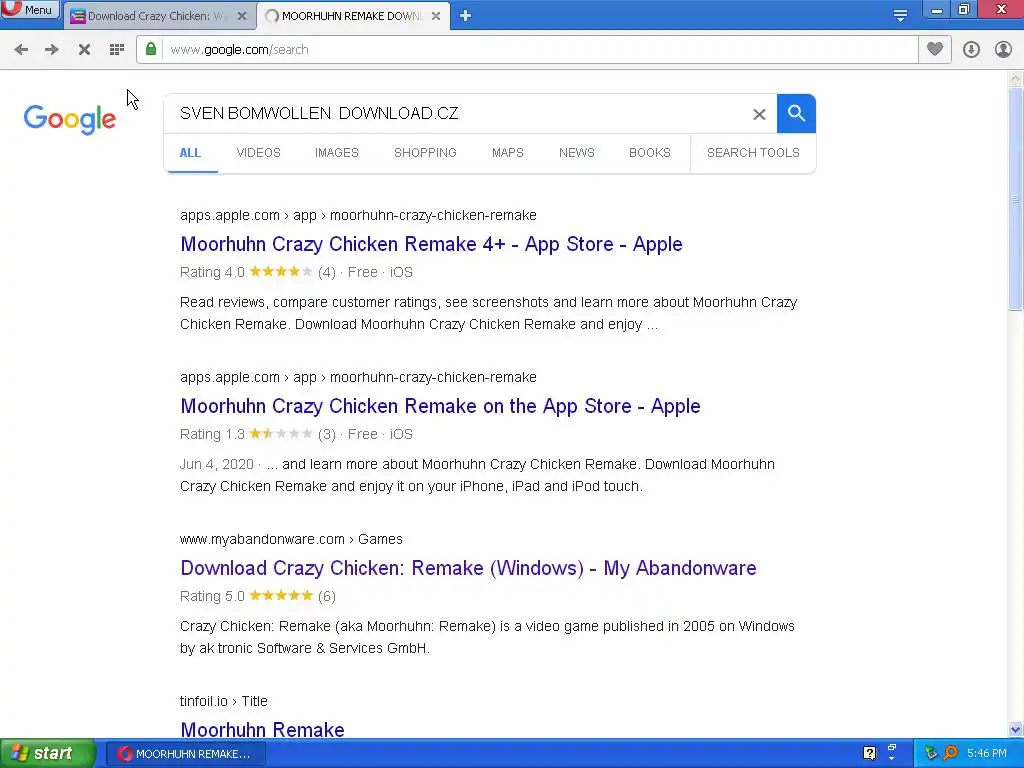This screenshot has height=768, width=1024.
Task: Select the NEWS results tab
Action: click(x=577, y=153)
